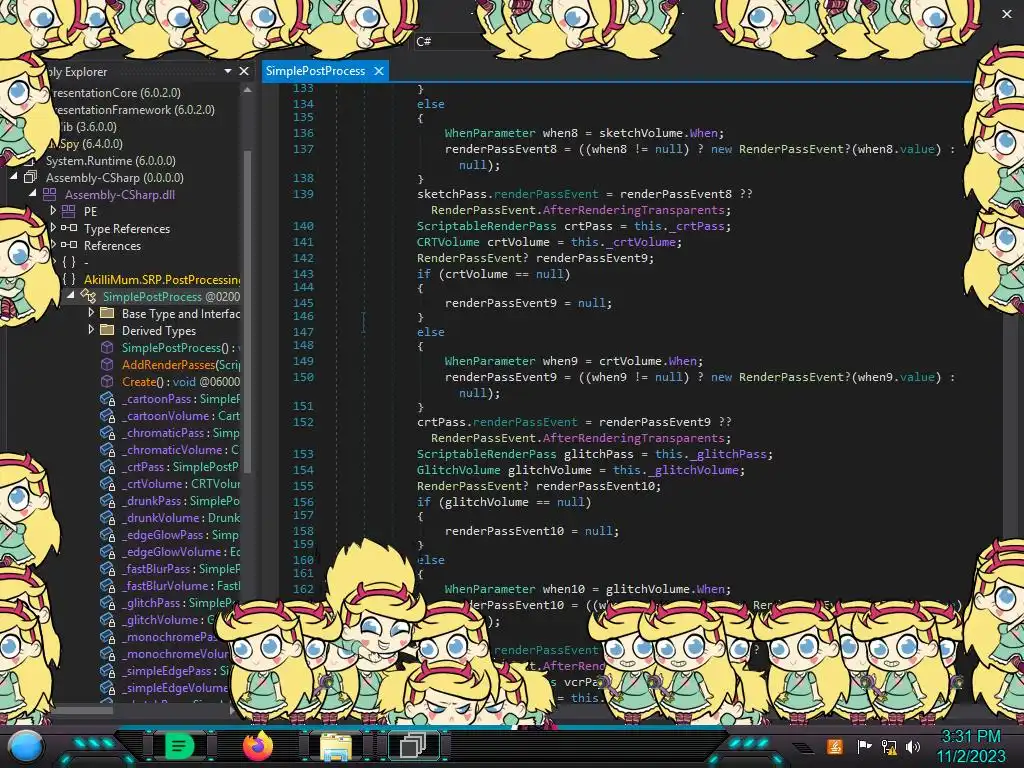Collapse the Assembly-CSharp (0.0.0.0) node
This screenshot has height=768, width=1024.
14,177
